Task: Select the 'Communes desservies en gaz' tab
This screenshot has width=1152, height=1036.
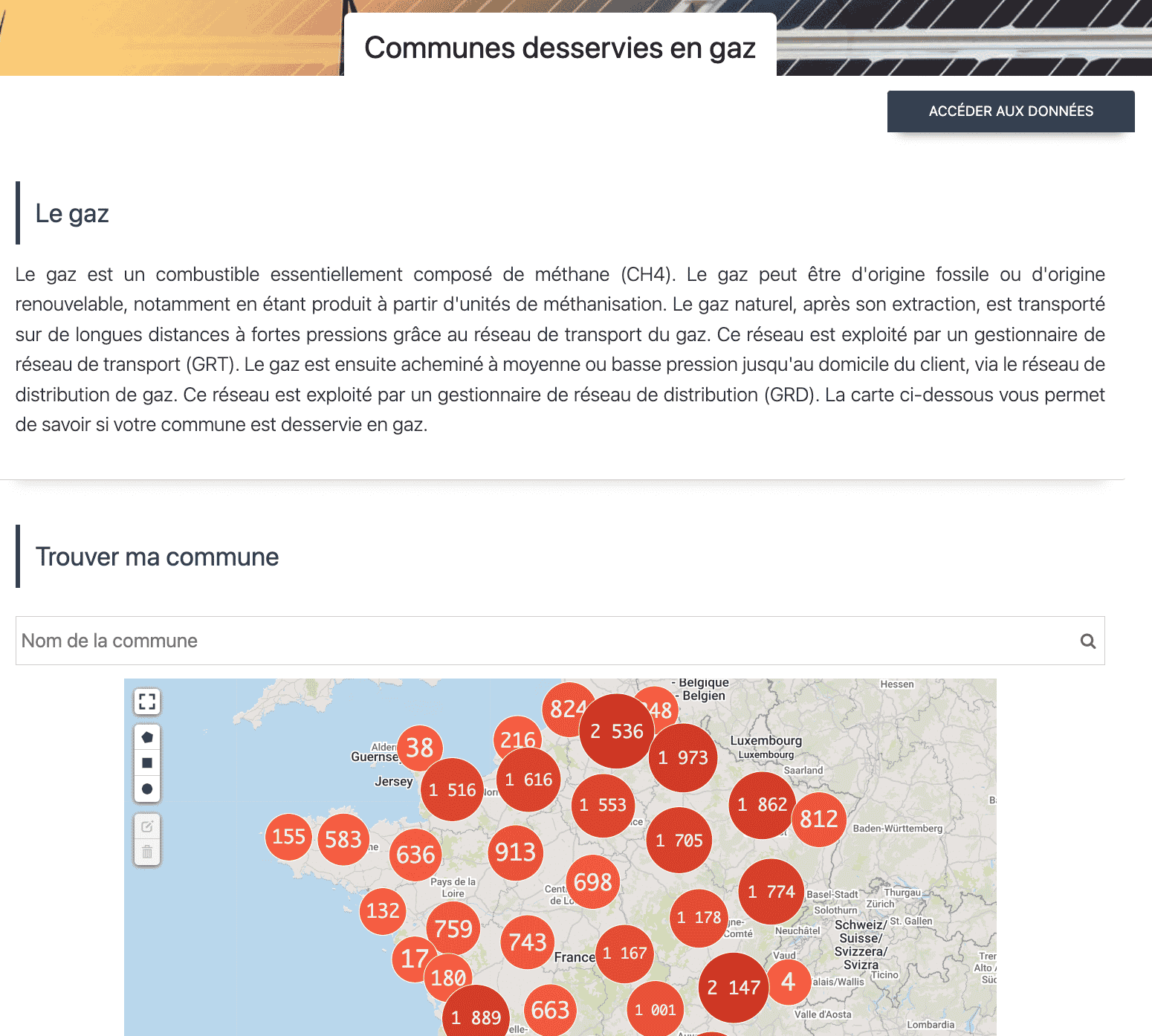Action: pos(560,48)
